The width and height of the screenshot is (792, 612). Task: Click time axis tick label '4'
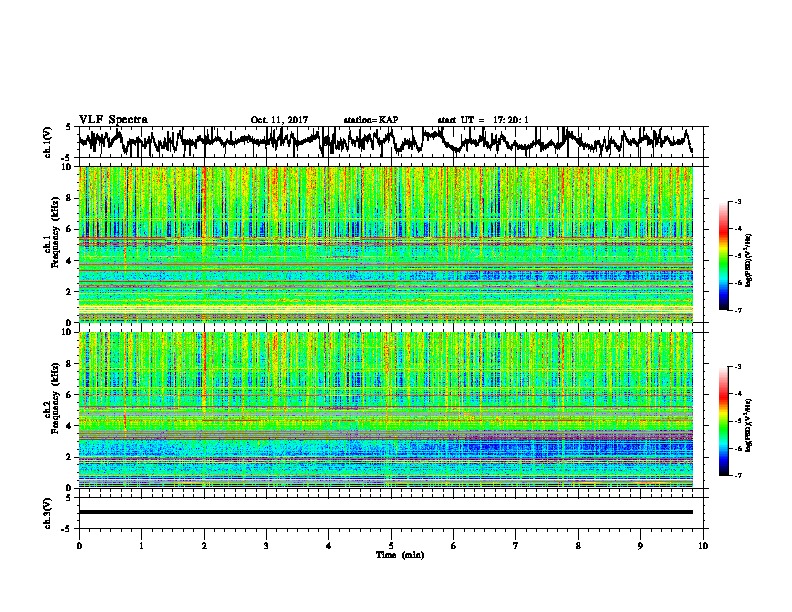pos(329,546)
